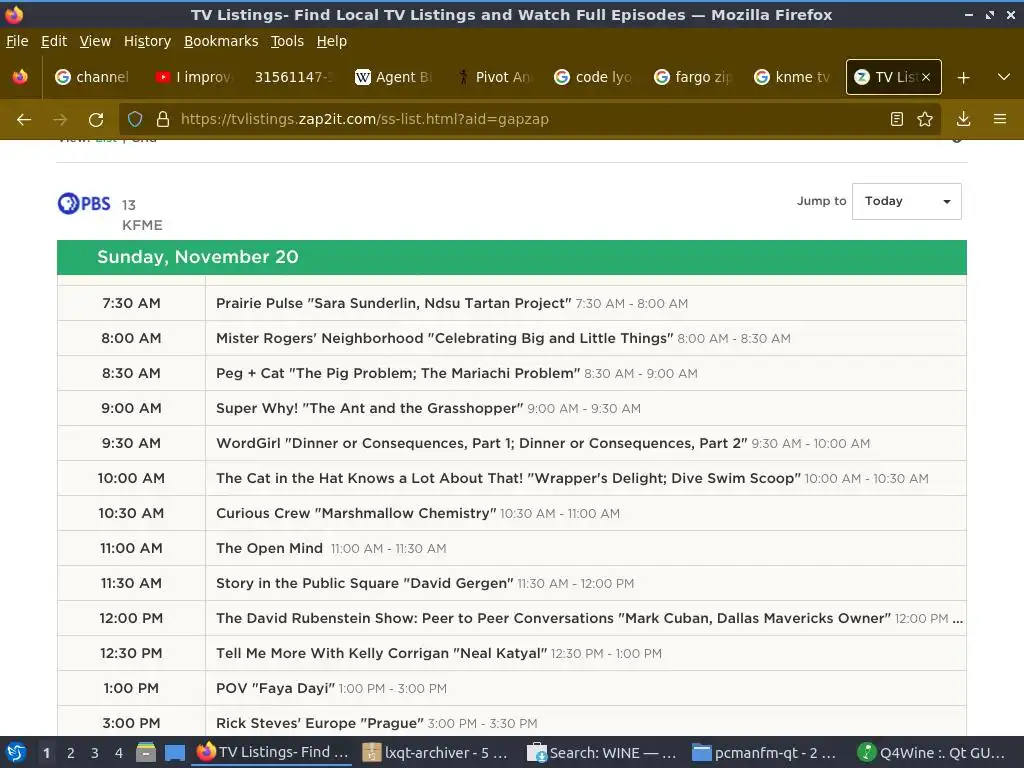Open the File menu
Viewport: 1024px width, 768px height.
[17, 41]
